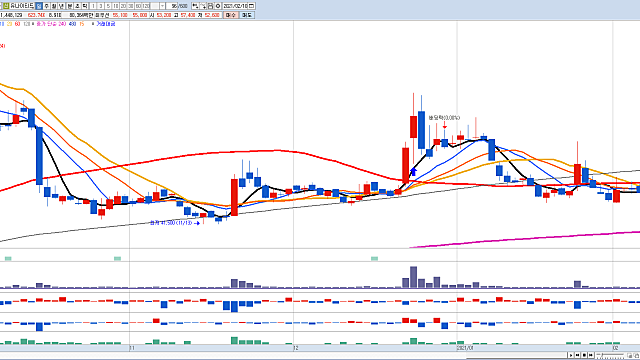This screenshot has height=360, width=640.
Task: Click the zoom slider at bottom right
Action: (610, 355)
